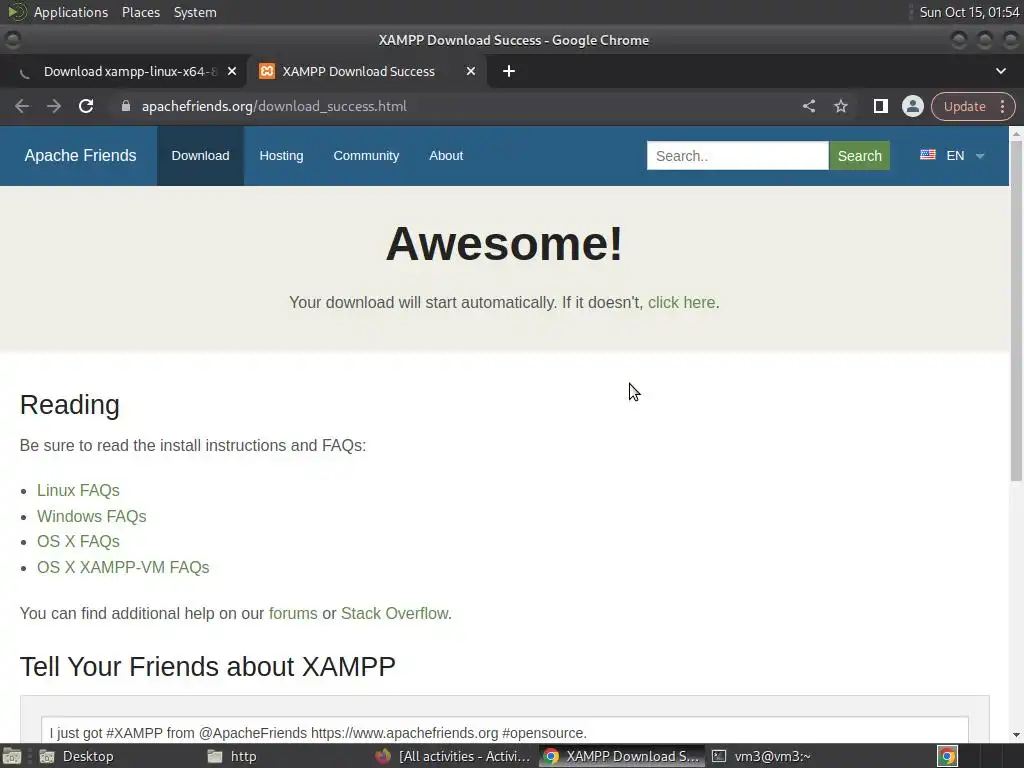The height and width of the screenshot is (768, 1024).
Task: Close the Download xampp-linux-x64 tab
Action: coord(232,71)
